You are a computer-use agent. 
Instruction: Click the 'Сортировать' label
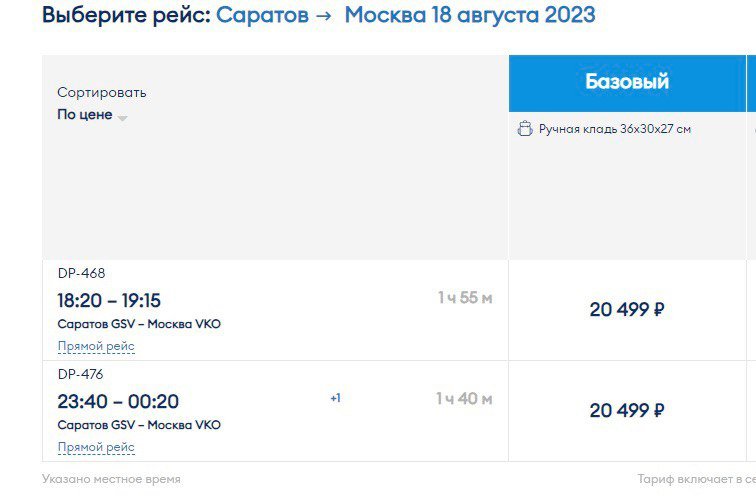[x=102, y=93]
